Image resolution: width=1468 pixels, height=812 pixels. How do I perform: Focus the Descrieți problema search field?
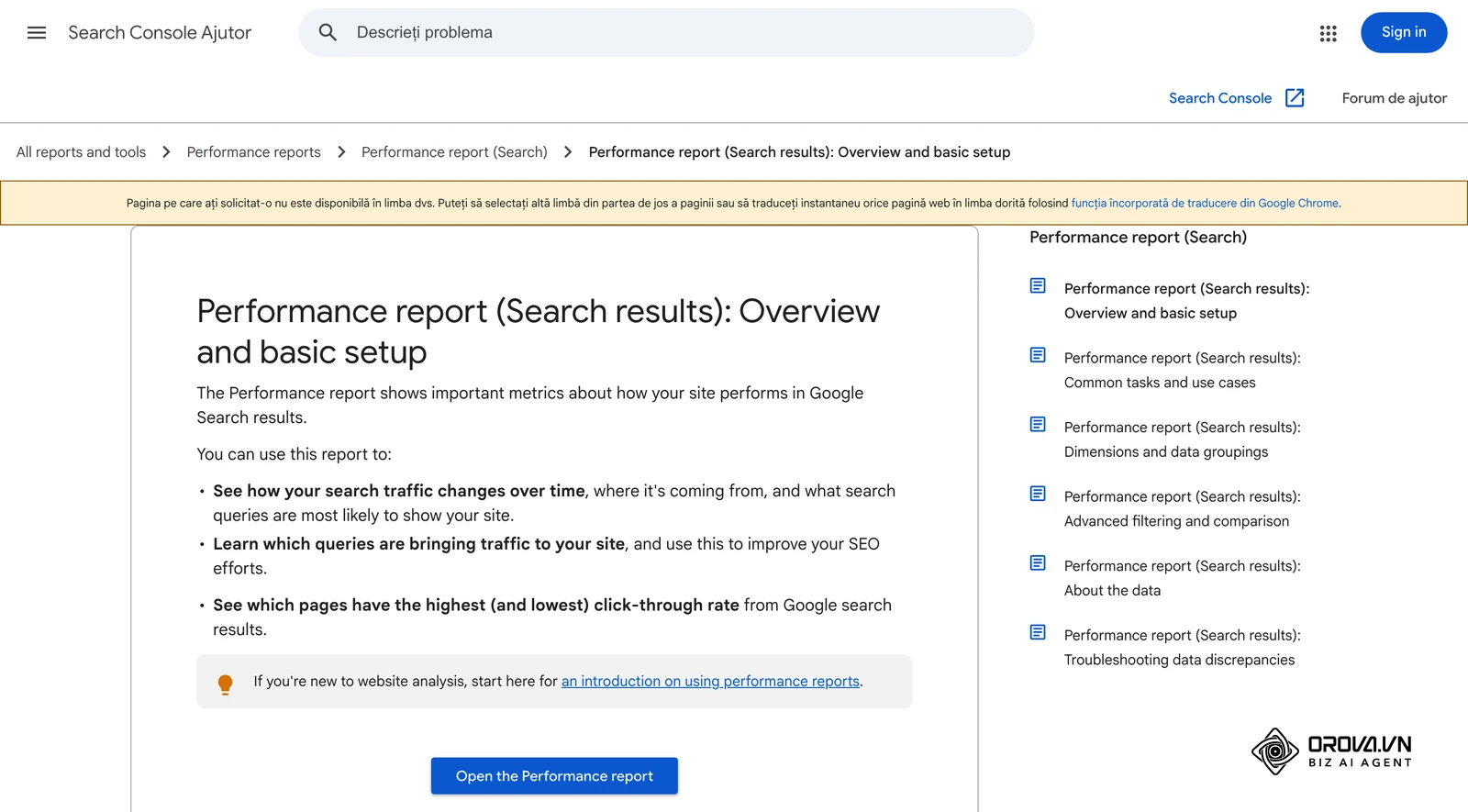[x=666, y=33]
